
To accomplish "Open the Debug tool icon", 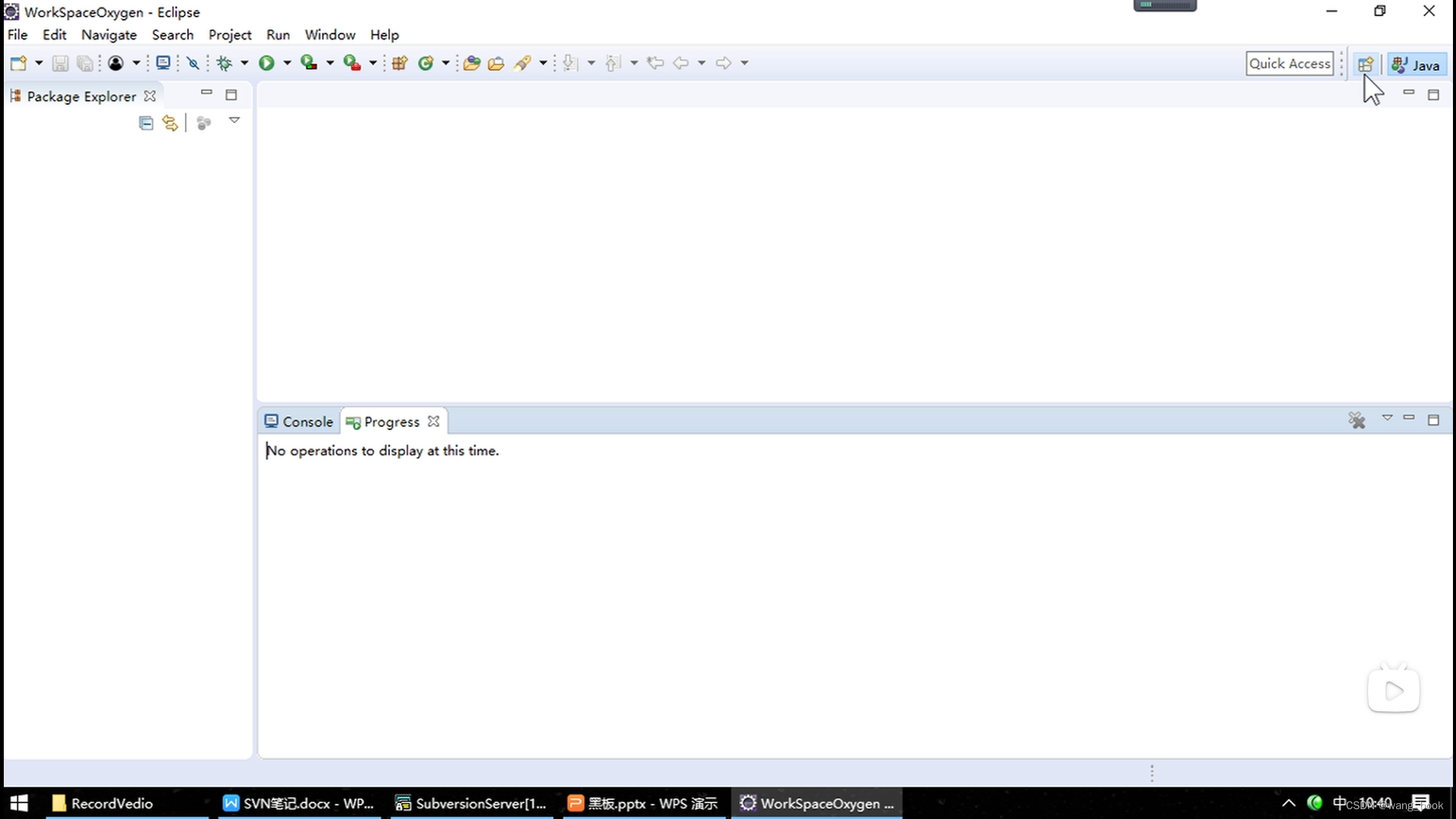I will 223,63.
